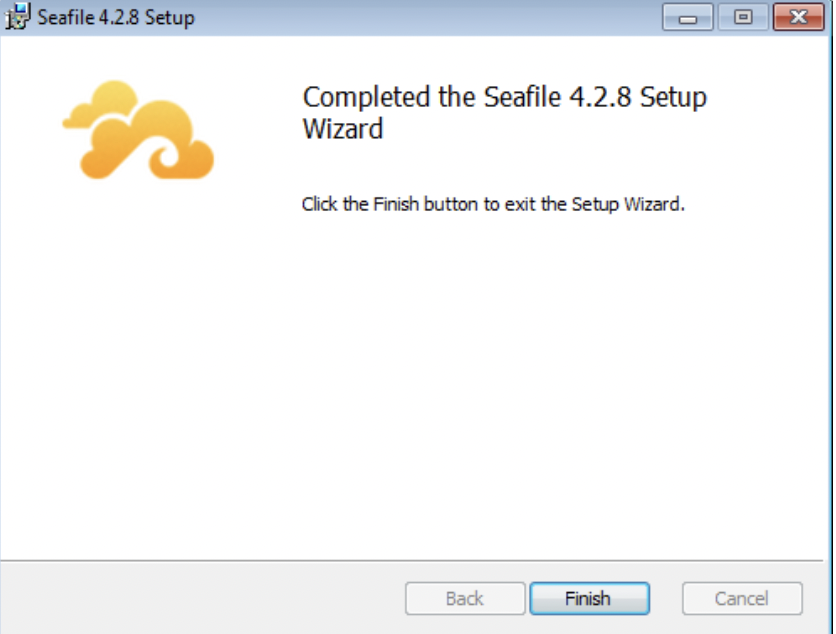Click the blank white area below the instructions
This screenshot has height=634, width=836.
(x=500, y=380)
